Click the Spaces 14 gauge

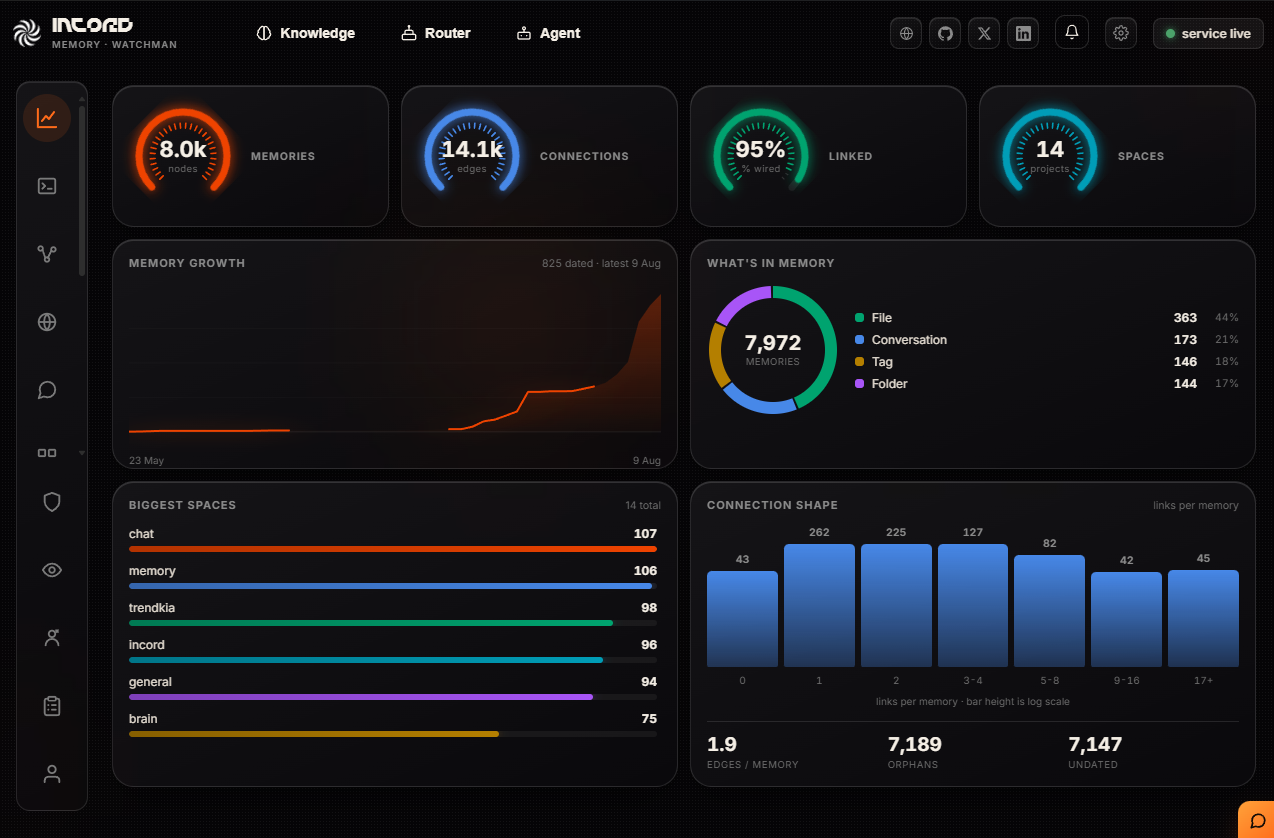click(x=1050, y=152)
